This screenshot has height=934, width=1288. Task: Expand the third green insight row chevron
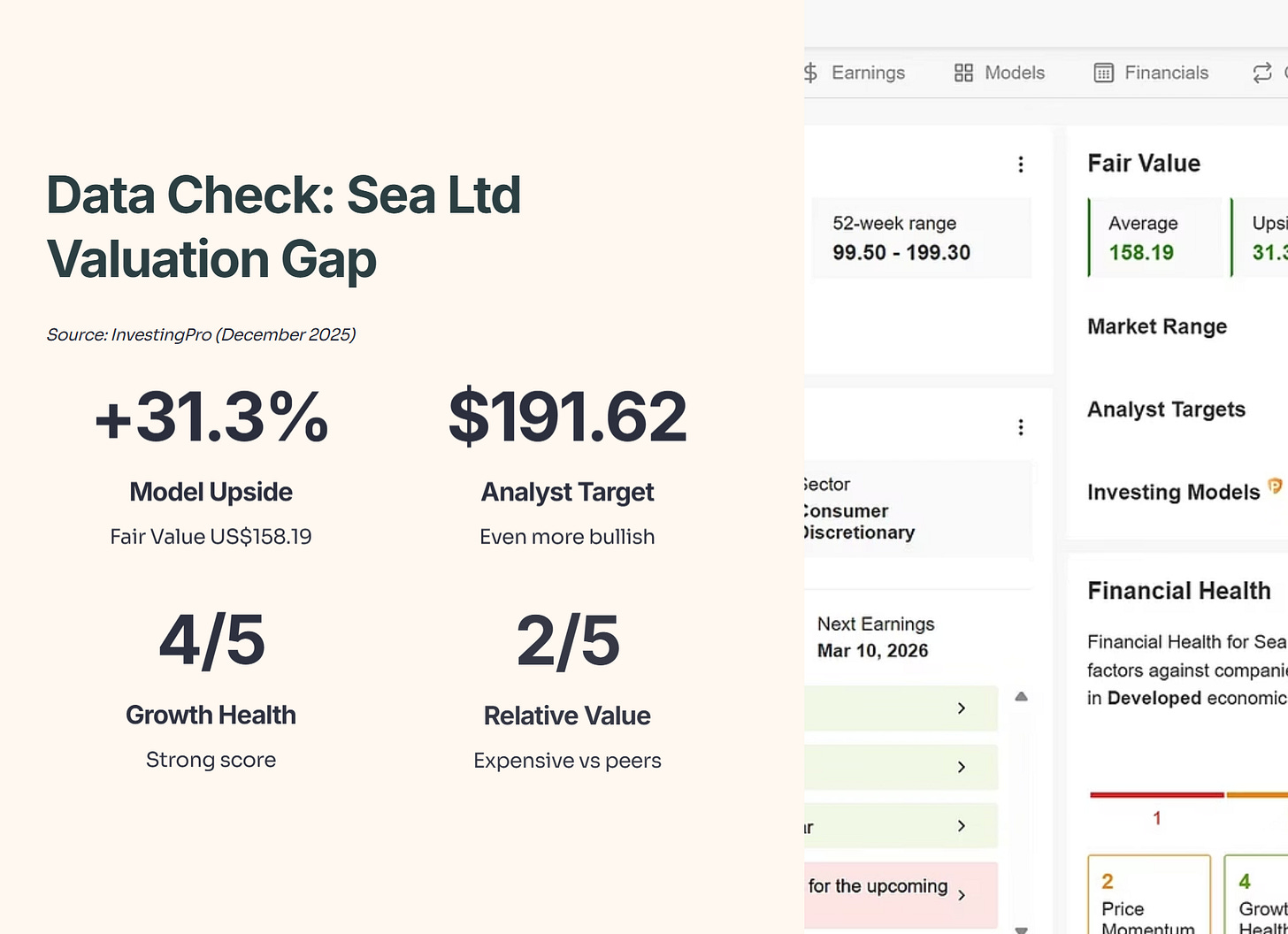coord(962,825)
